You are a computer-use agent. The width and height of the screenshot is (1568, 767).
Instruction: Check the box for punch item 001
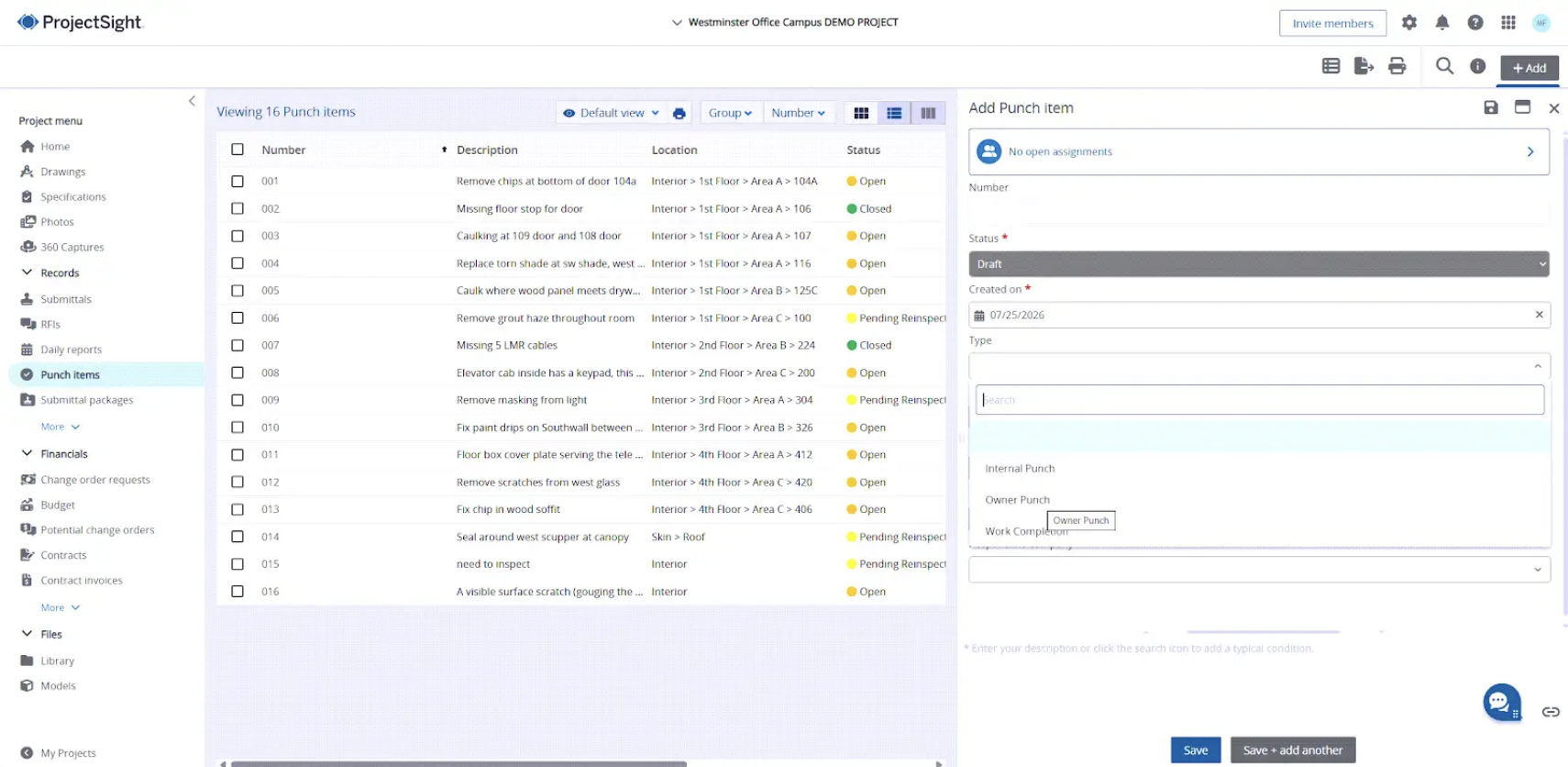point(237,182)
